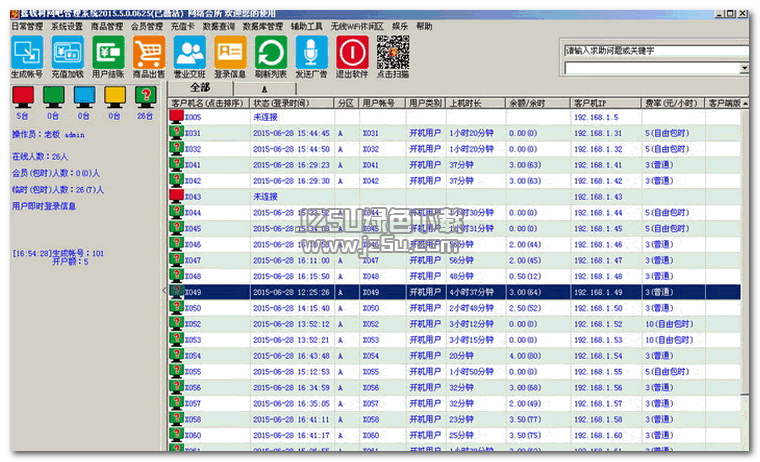Open the 数据查询 menu
Screen dimensions: 760x462
[x=219, y=26]
